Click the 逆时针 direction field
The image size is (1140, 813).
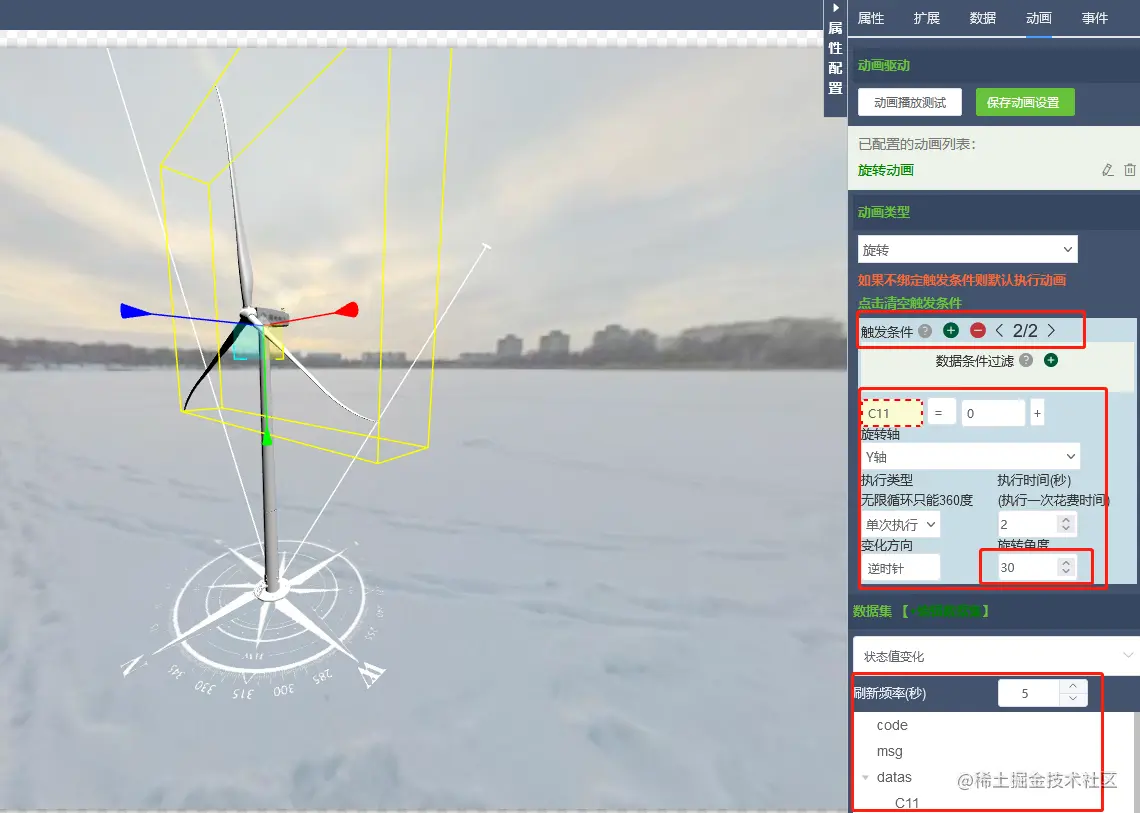(900, 568)
